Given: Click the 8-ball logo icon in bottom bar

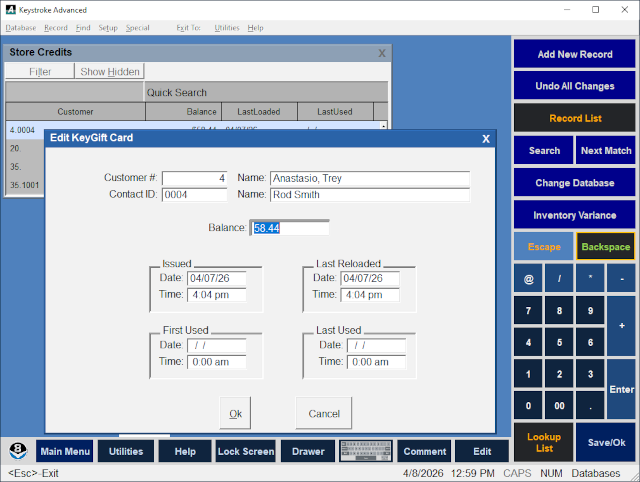Looking at the screenshot, I should (19, 451).
